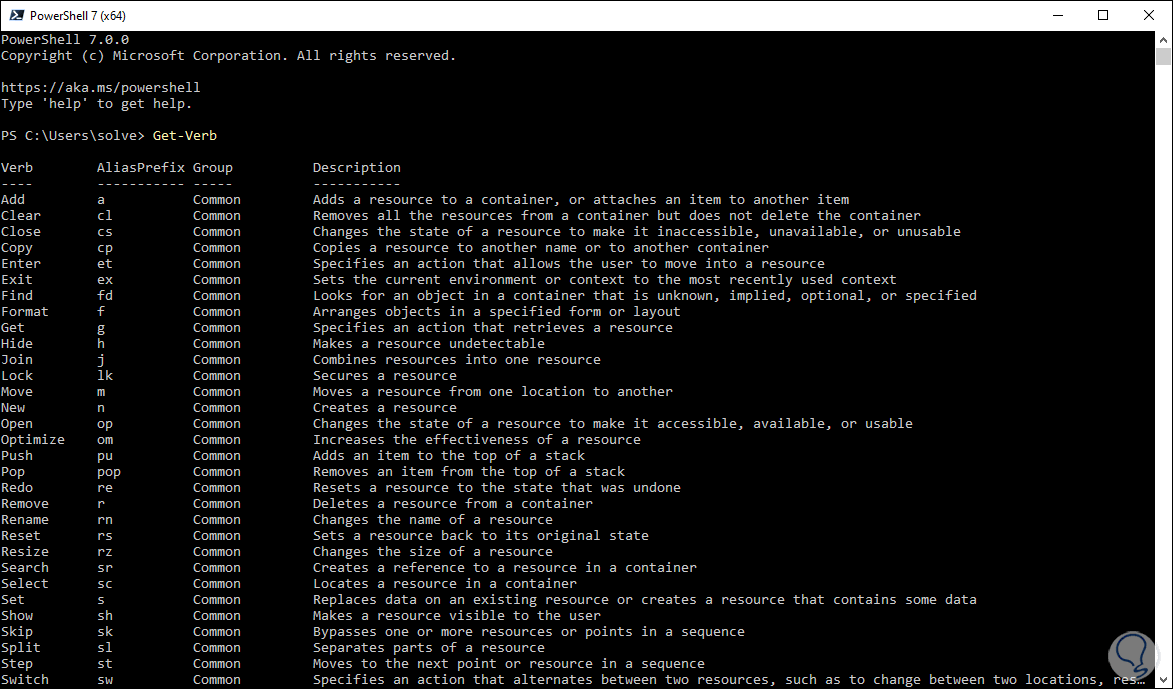Click the 'Lock' verb entry
Viewport: 1173px width, 689px height.
[16, 376]
